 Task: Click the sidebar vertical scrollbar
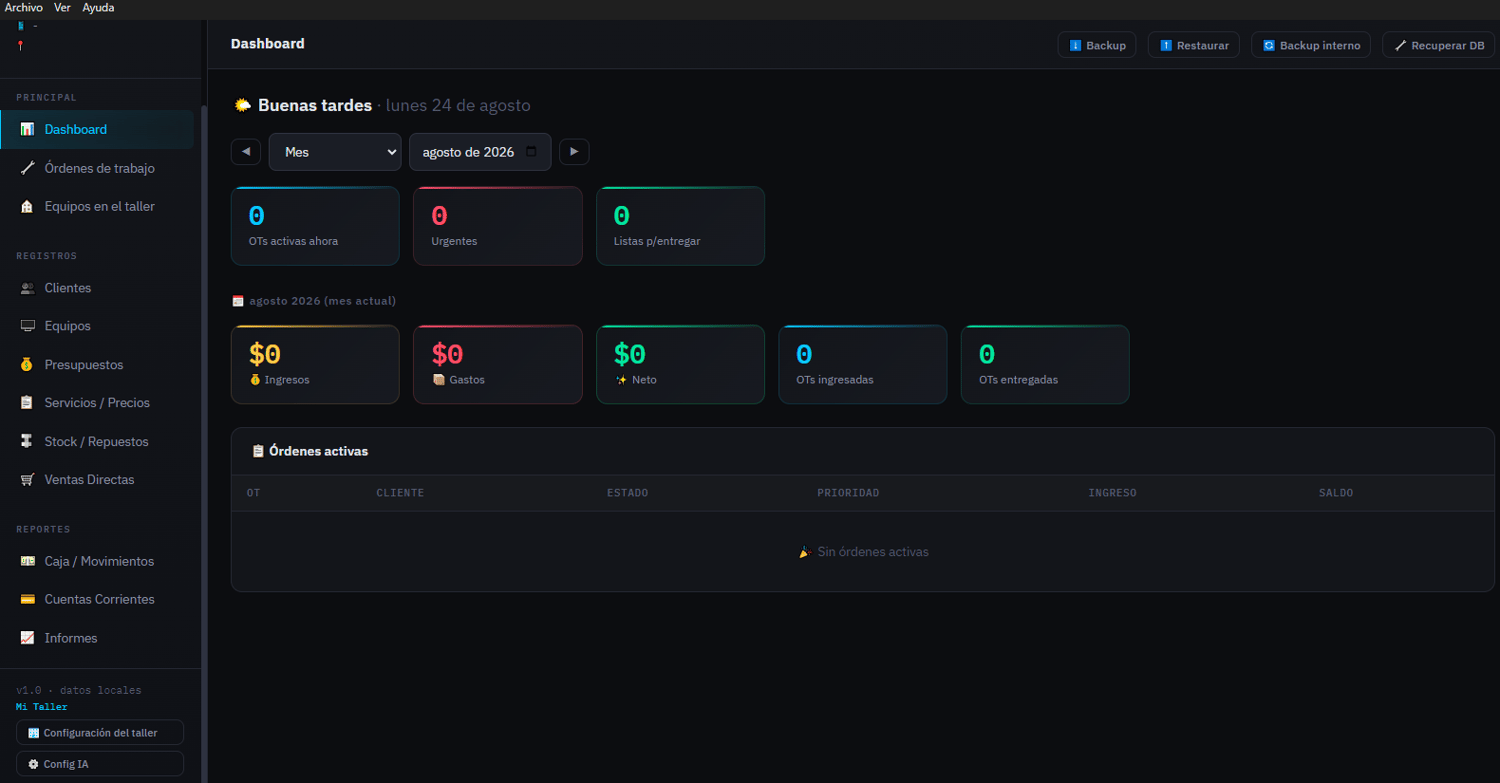click(x=204, y=440)
